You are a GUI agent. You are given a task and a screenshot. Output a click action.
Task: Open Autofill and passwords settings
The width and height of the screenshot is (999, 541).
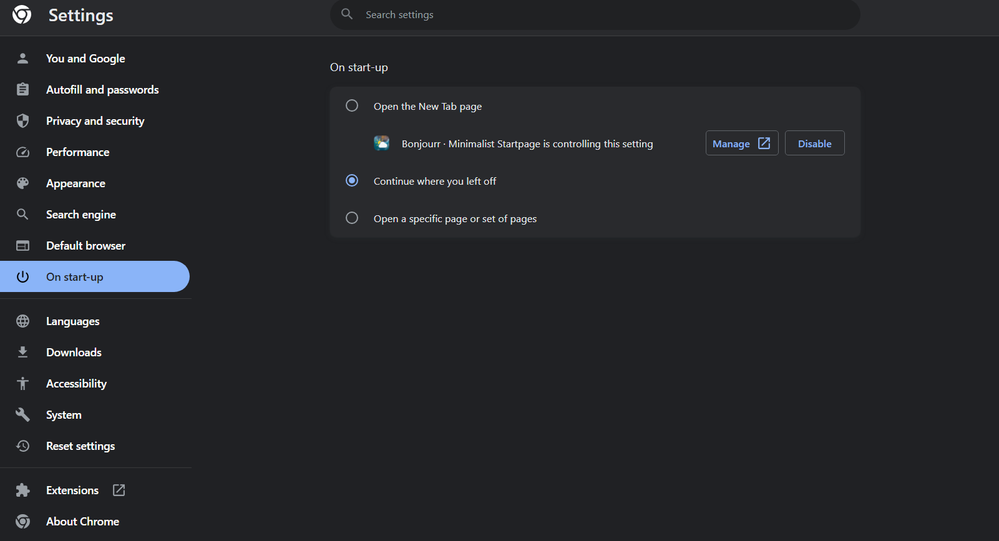pyautogui.click(x=102, y=90)
